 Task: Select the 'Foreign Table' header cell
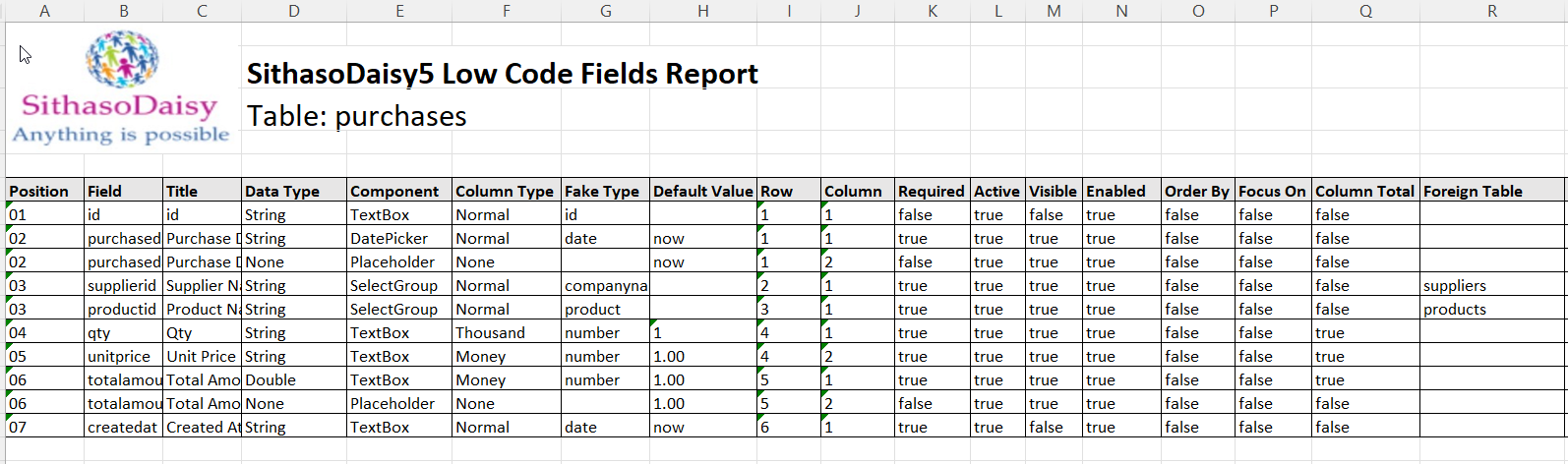coord(1473,191)
